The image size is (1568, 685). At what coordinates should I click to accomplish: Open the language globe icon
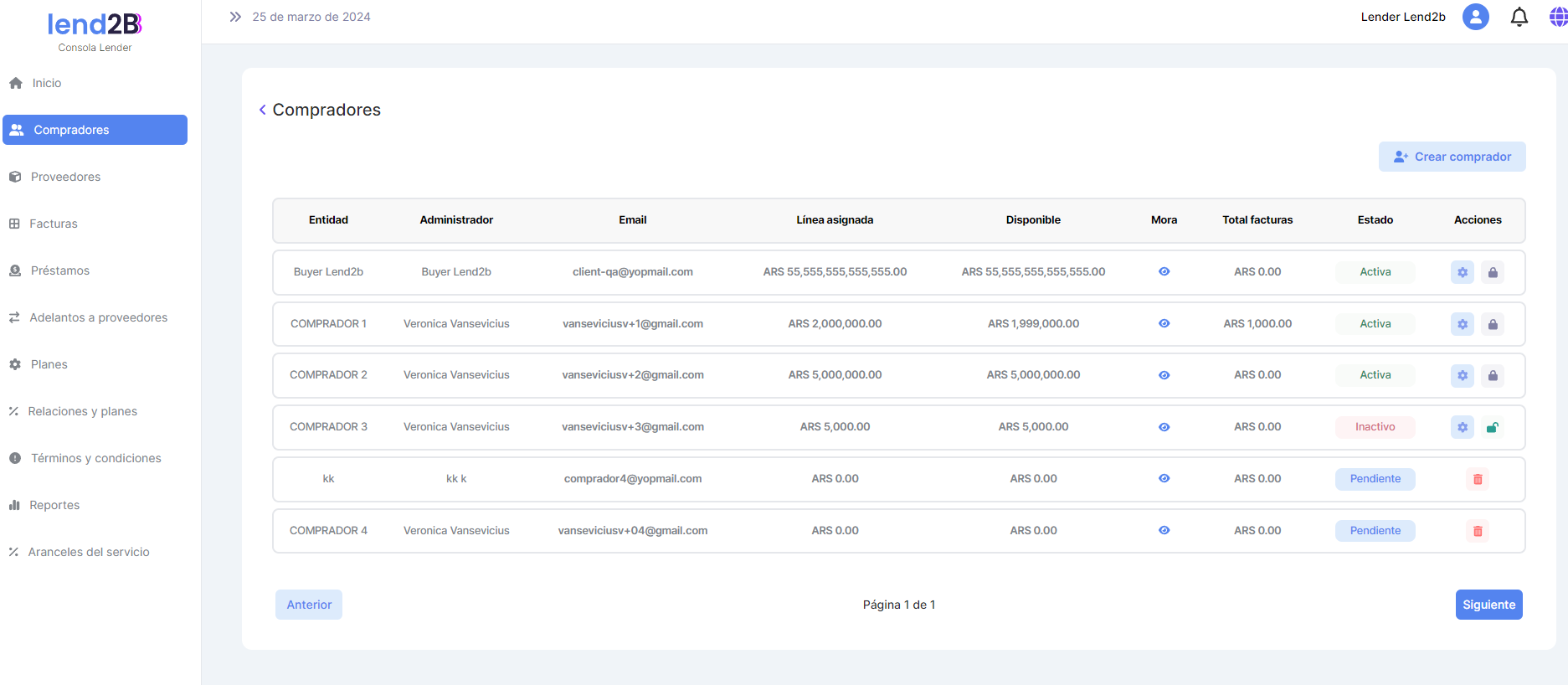tap(1557, 17)
